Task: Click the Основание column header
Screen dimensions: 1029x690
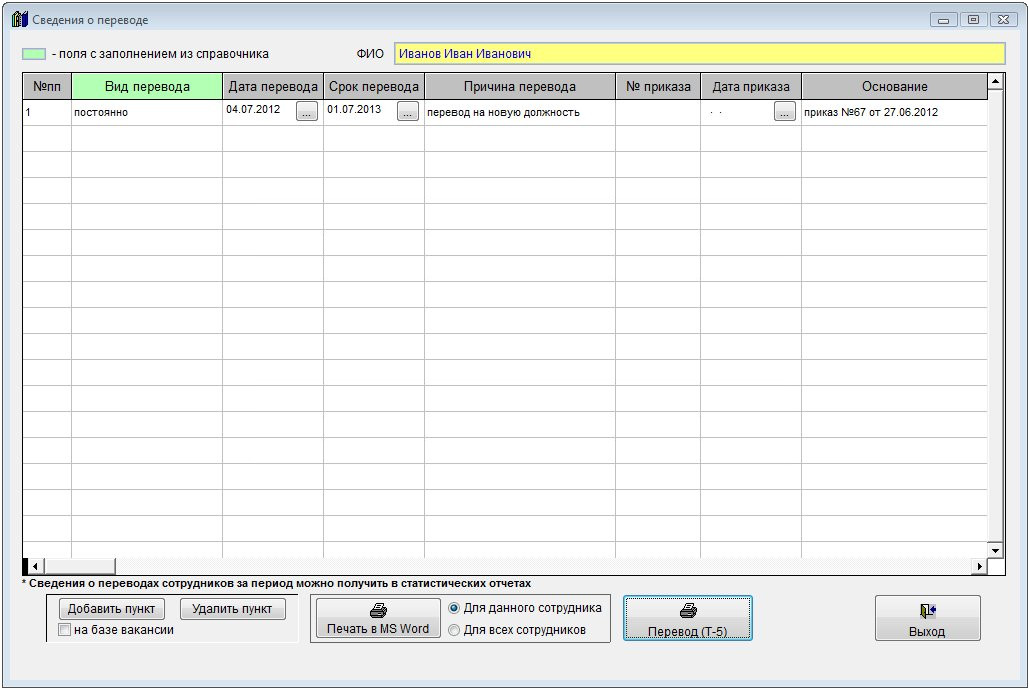Action: pyautogui.click(x=894, y=87)
